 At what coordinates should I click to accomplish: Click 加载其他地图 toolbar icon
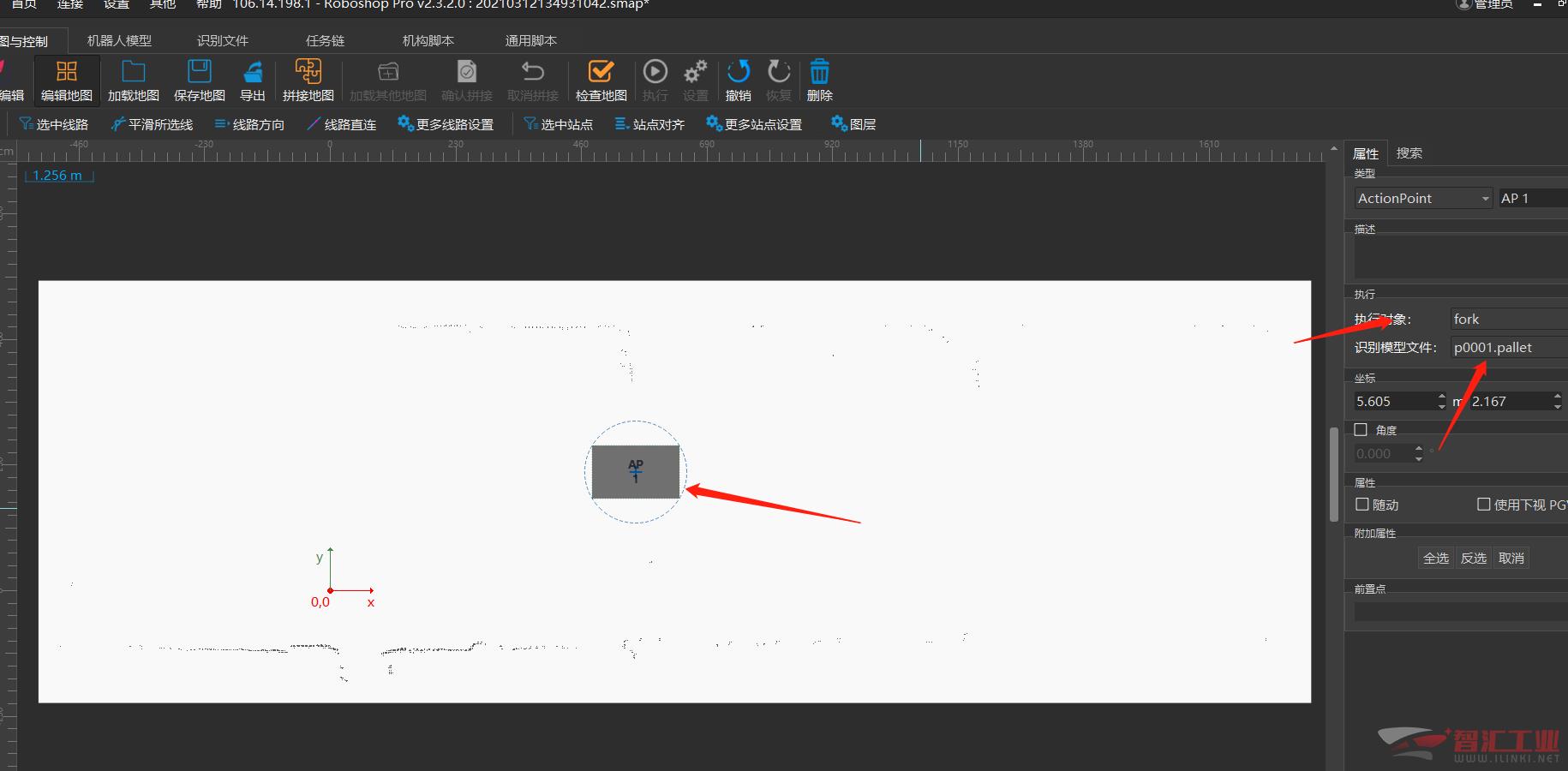(x=388, y=71)
